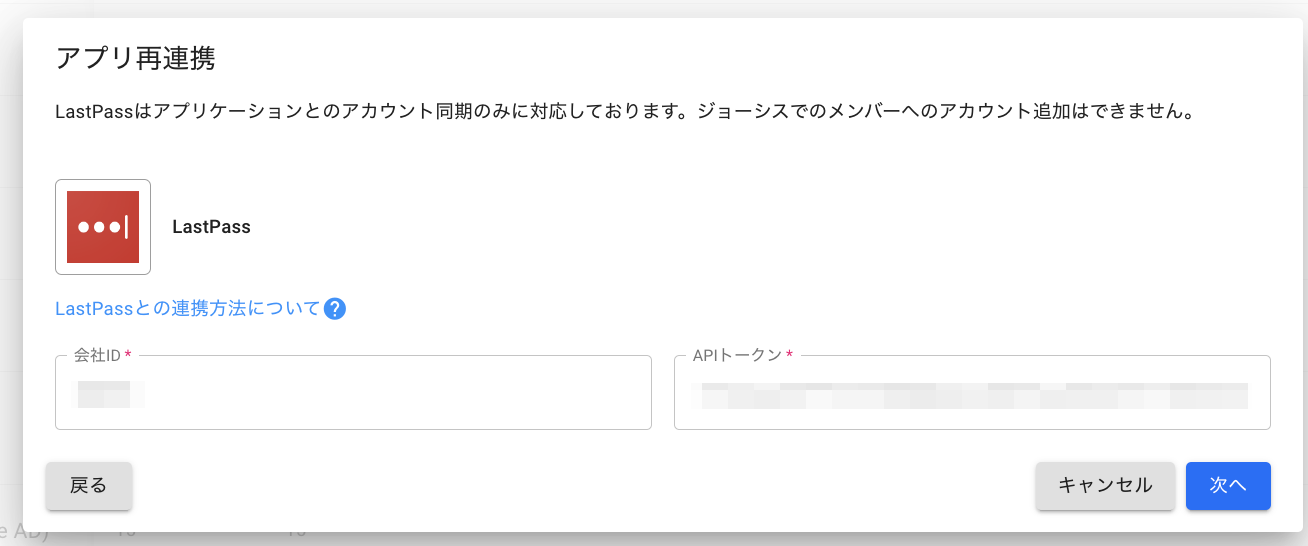Select the blurred 会社ID value
The width and height of the screenshot is (1308, 546).
tap(110, 393)
